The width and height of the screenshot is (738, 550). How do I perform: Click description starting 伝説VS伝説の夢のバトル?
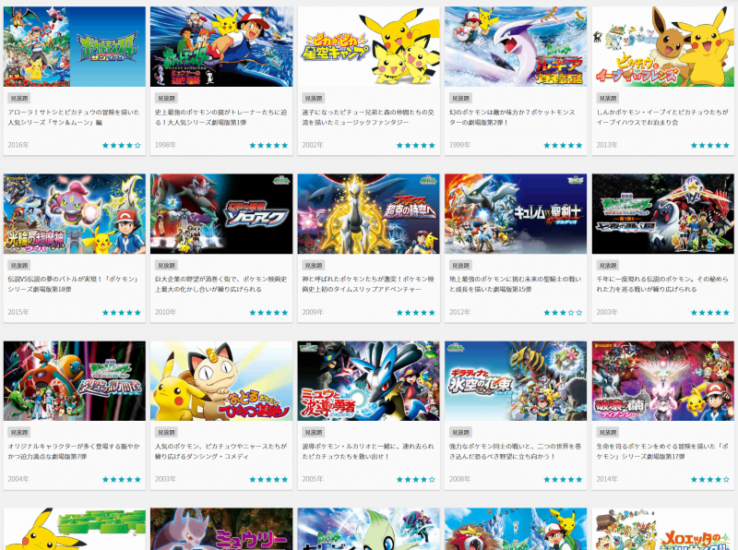[x=73, y=284]
